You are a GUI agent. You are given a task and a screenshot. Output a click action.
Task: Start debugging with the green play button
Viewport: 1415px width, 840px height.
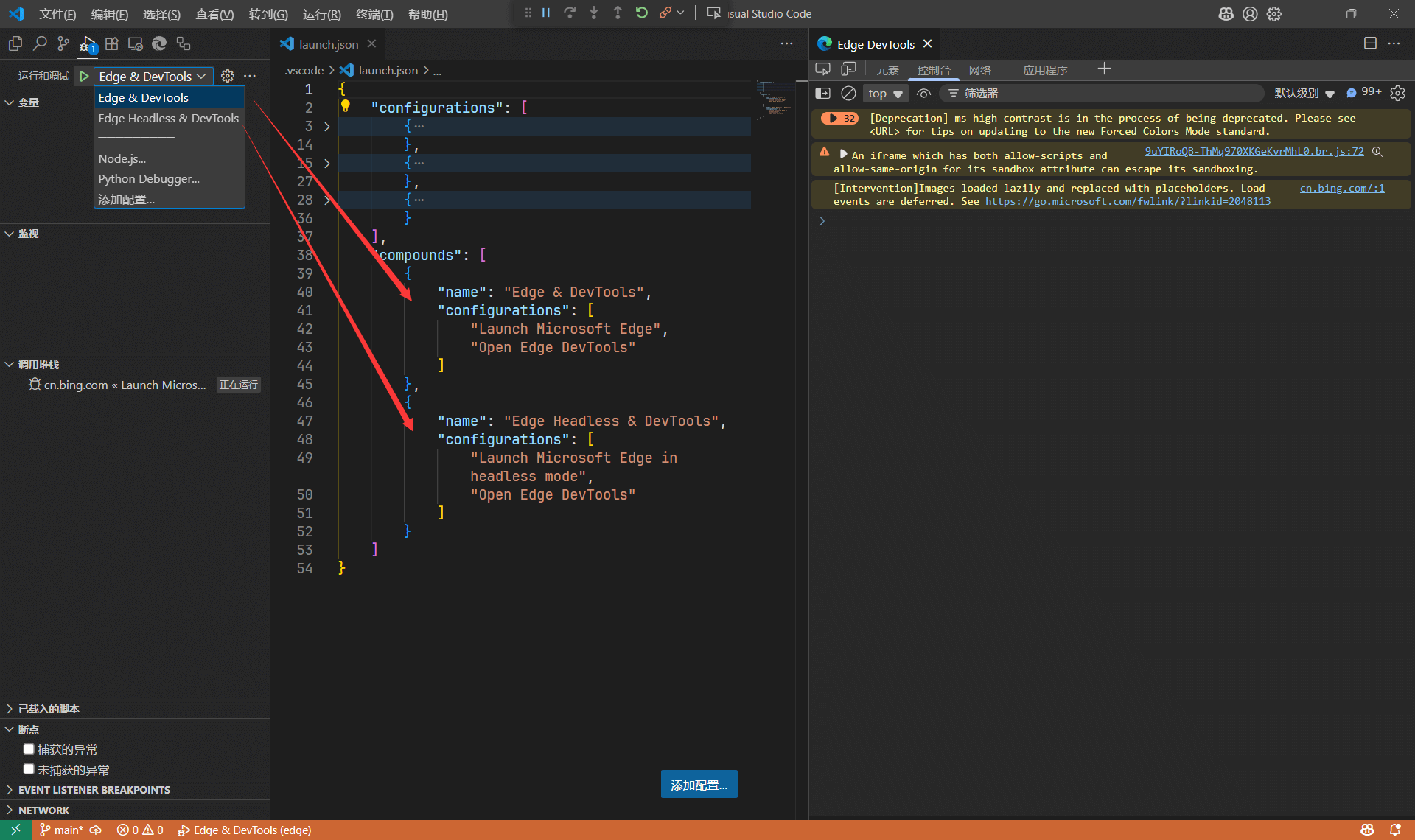tap(84, 76)
